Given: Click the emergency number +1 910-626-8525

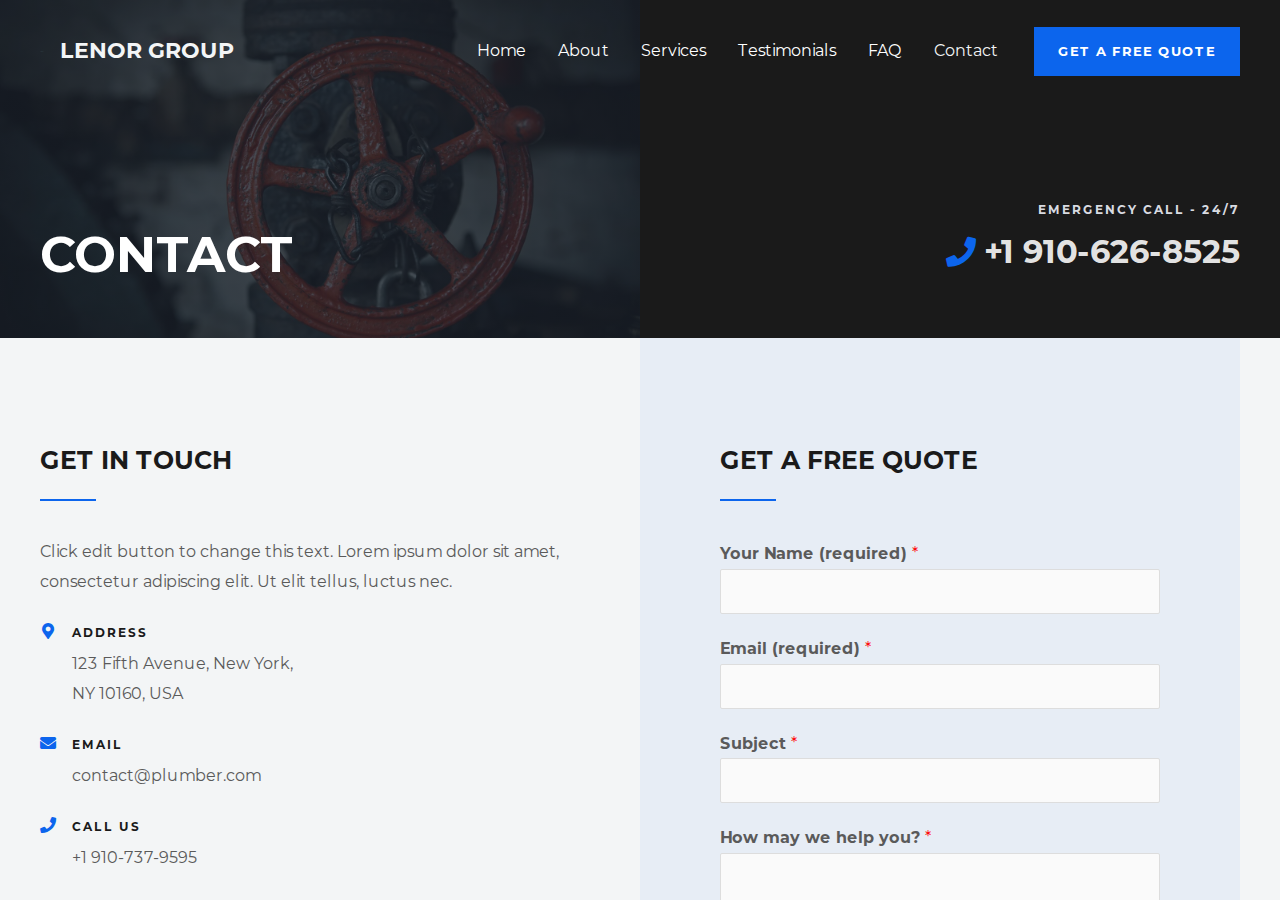Looking at the screenshot, I should (x=1112, y=252).
